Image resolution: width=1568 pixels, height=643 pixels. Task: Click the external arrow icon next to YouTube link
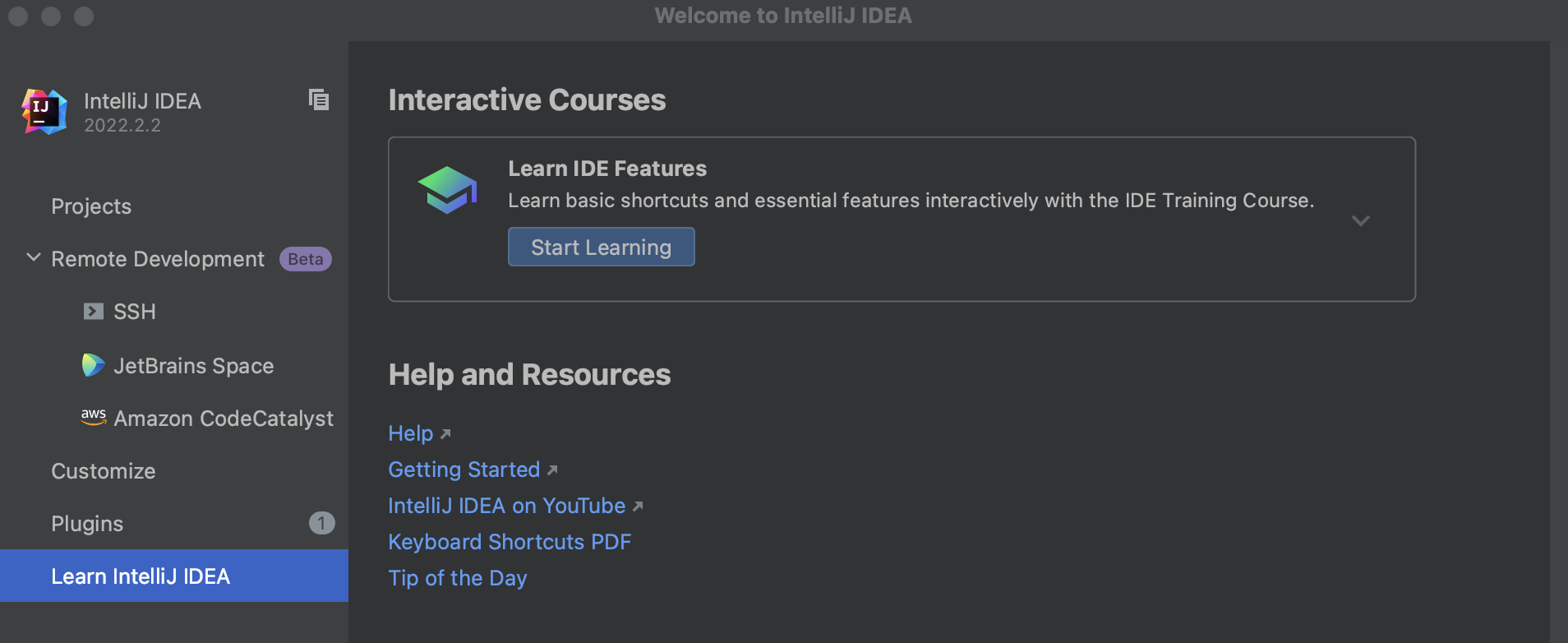point(638,507)
